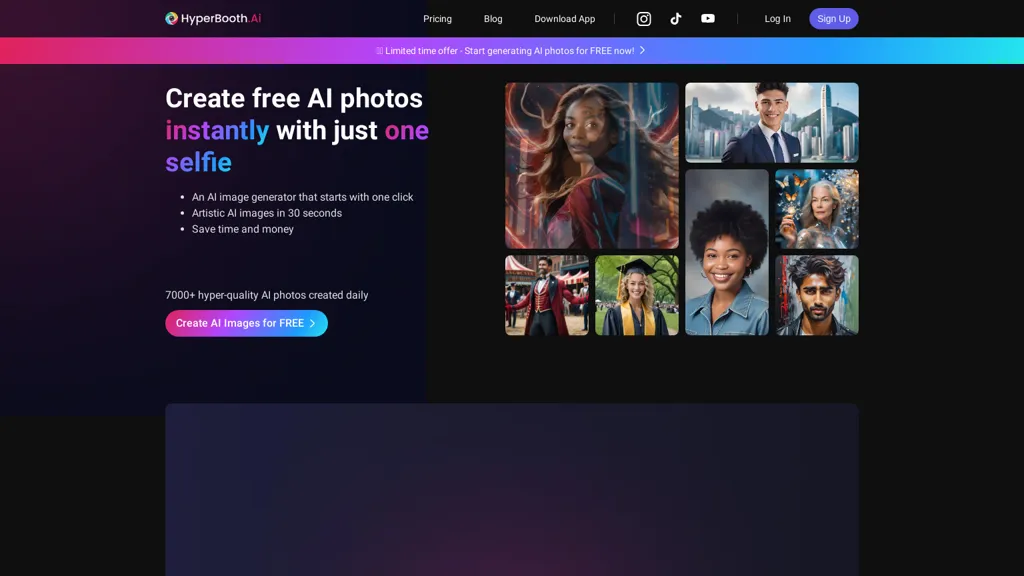The image size is (1024, 576).
Task: Select the woman with flowing hair image
Action: coord(591,165)
